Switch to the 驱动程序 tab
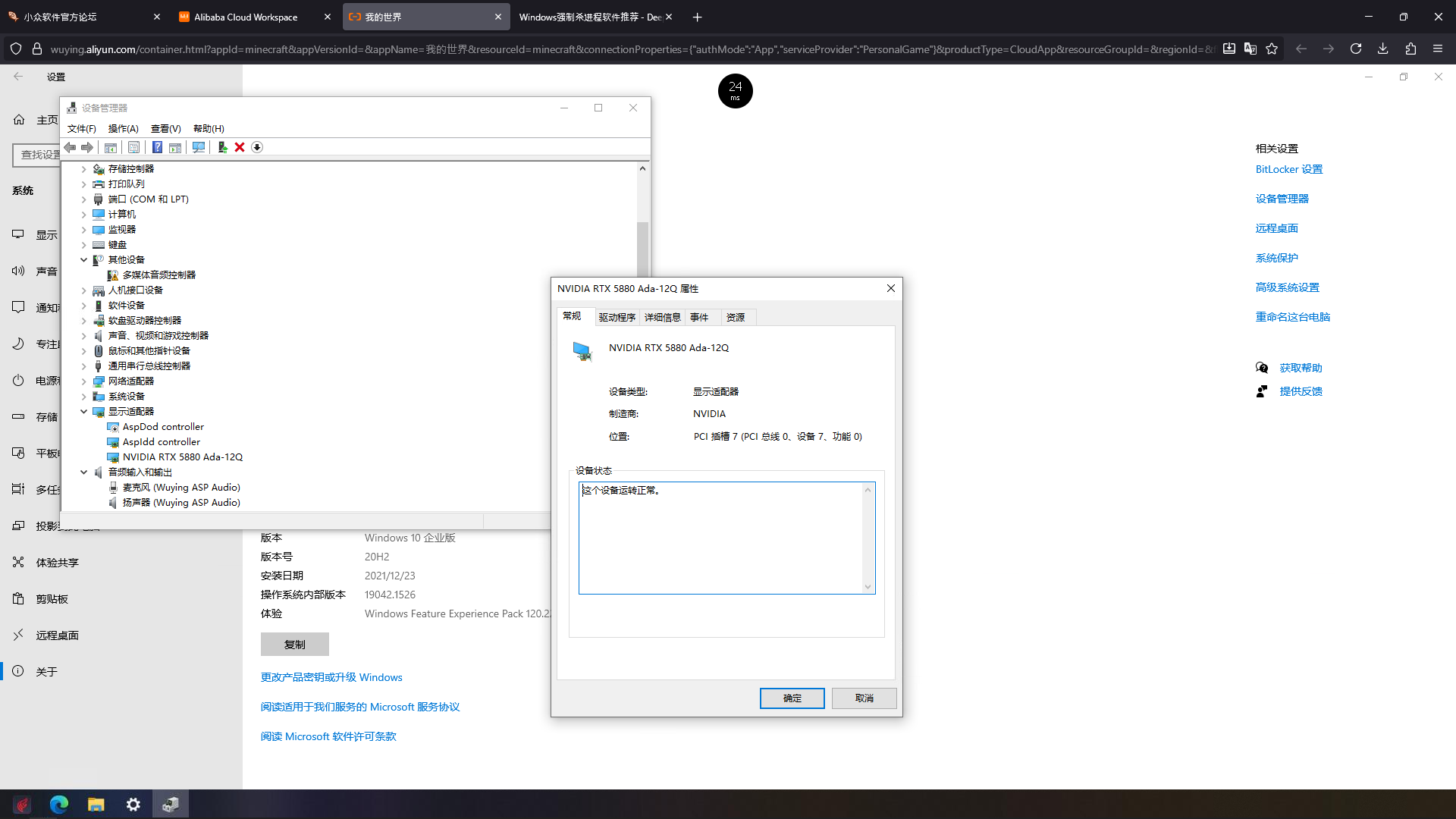 (x=617, y=317)
